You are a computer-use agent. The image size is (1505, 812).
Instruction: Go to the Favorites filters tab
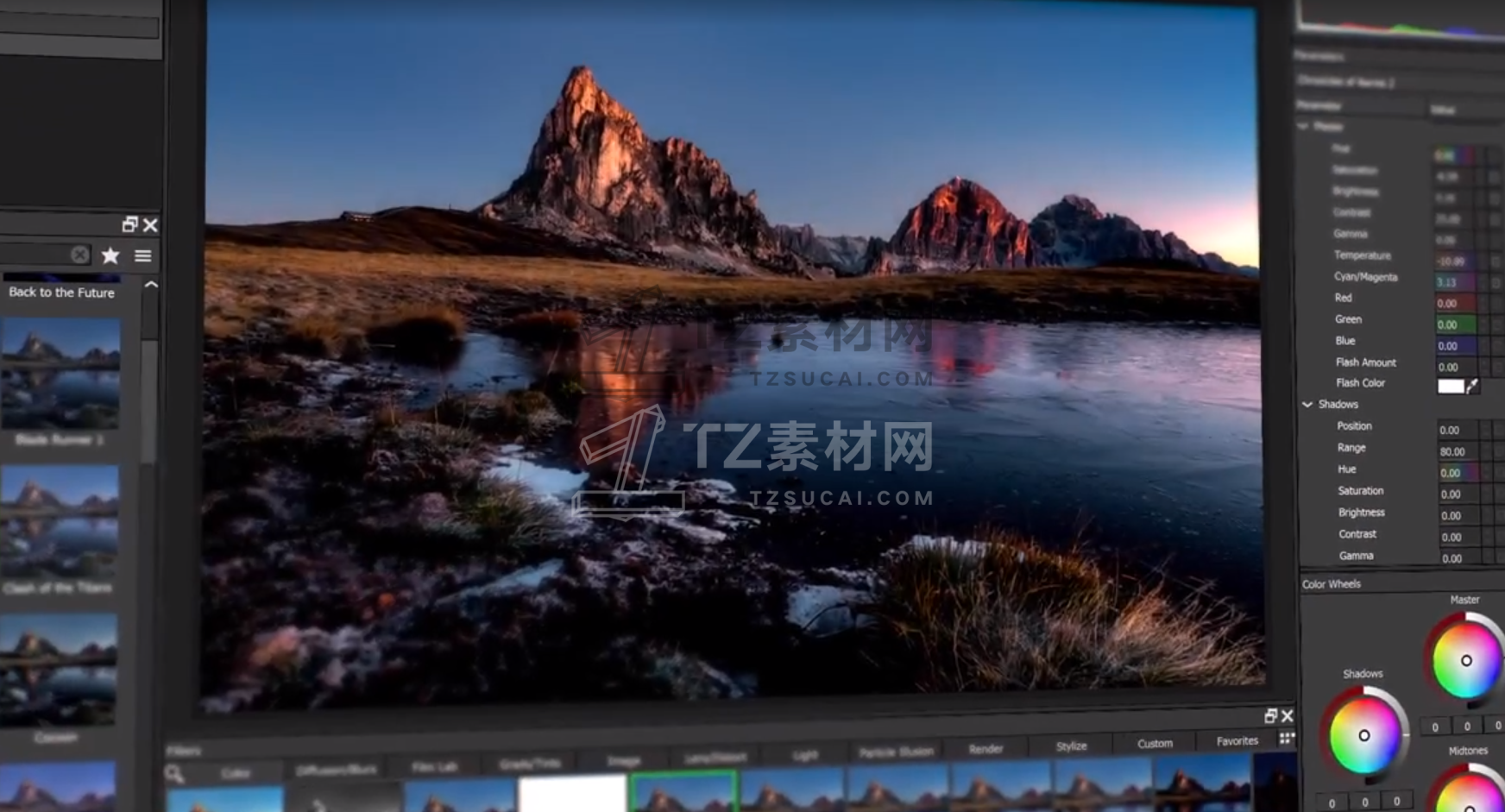tap(1237, 740)
